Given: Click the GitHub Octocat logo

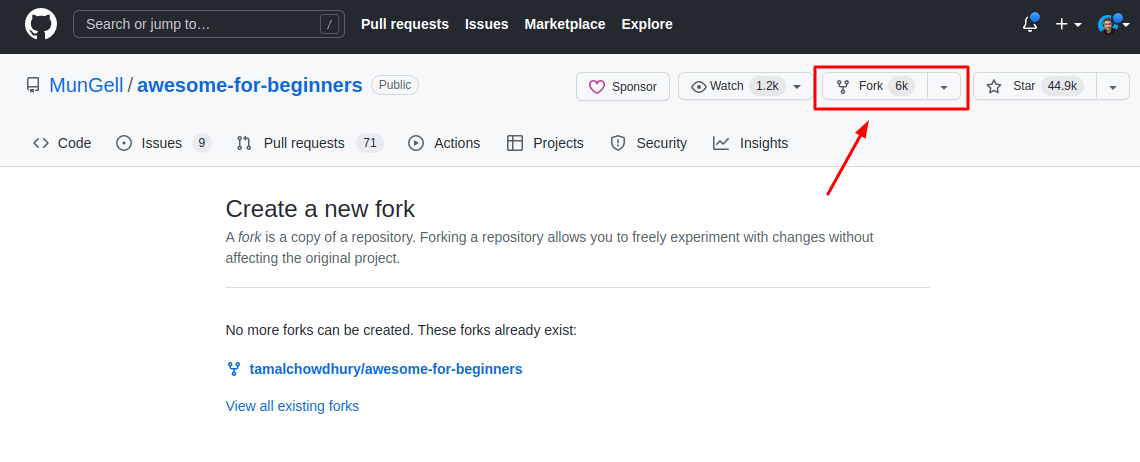Looking at the screenshot, I should pos(41,24).
